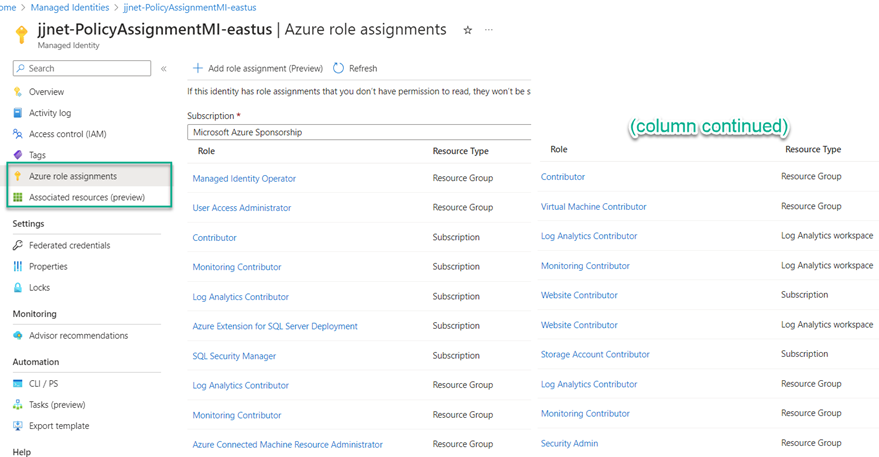Open Export template in Automation section
879x457 pixels.
pyautogui.click(x=59, y=426)
